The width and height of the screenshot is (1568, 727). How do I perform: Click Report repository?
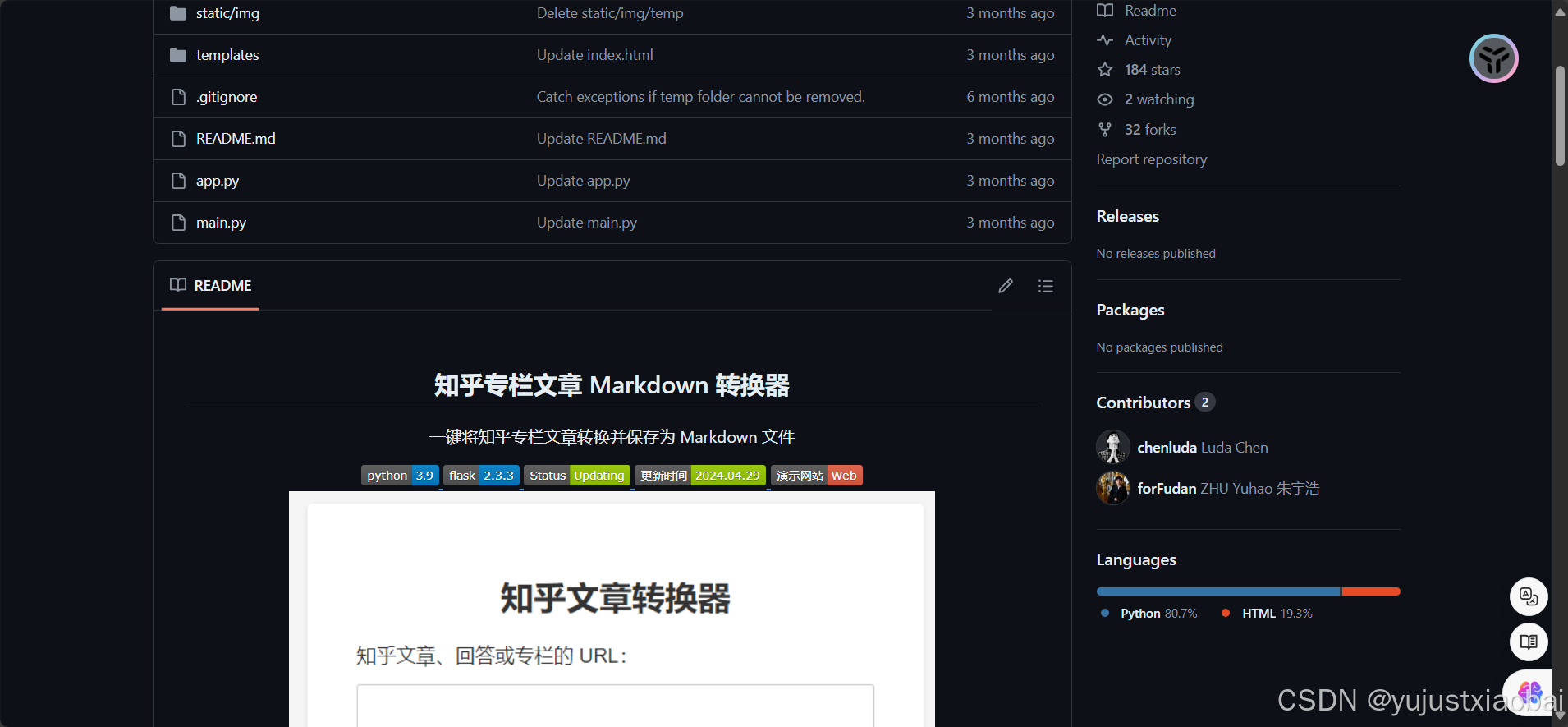(1152, 159)
